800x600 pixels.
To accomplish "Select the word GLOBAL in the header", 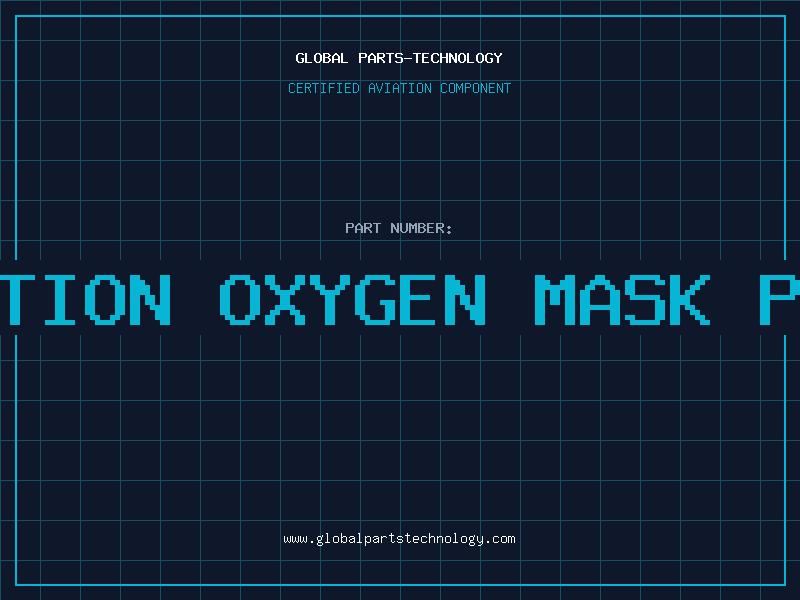I will click(322, 58).
